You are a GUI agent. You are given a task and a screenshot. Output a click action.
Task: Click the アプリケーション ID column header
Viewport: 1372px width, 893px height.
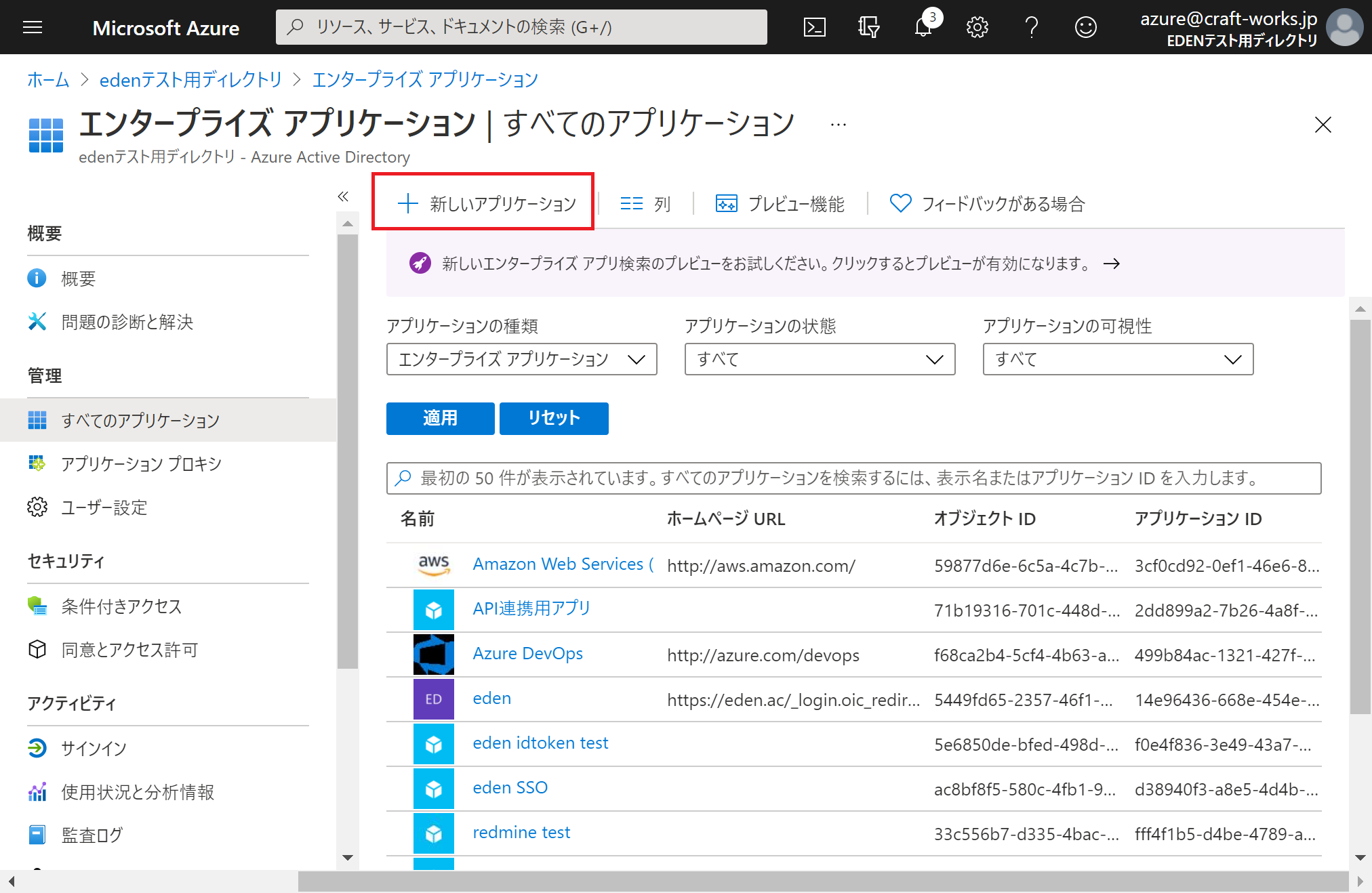(x=1198, y=519)
